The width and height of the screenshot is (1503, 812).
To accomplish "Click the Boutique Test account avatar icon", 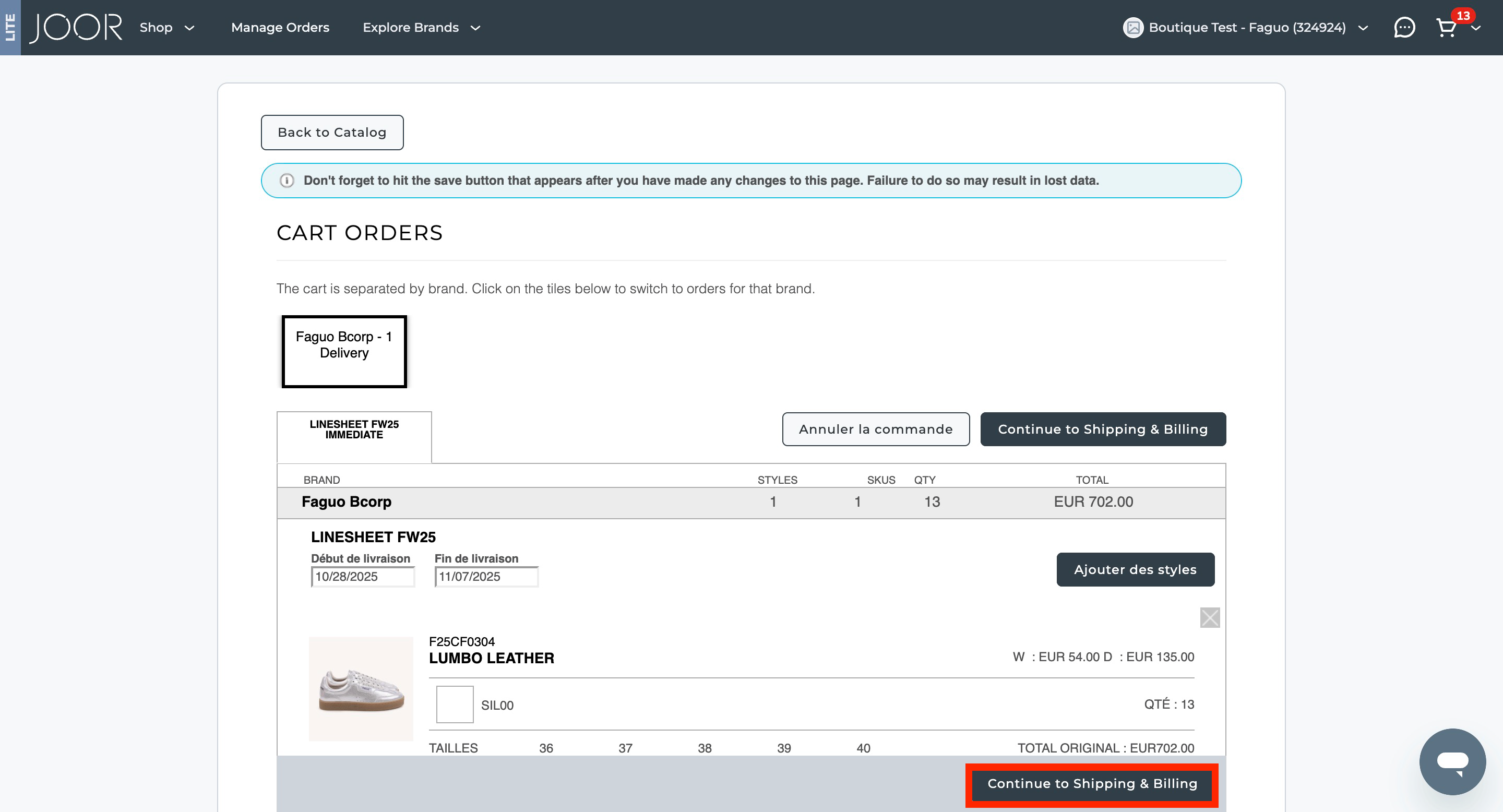I will (x=1133, y=28).
